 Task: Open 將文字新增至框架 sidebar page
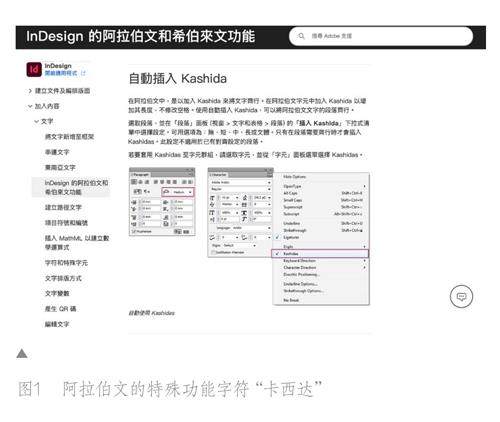click(x=69, y=137)
